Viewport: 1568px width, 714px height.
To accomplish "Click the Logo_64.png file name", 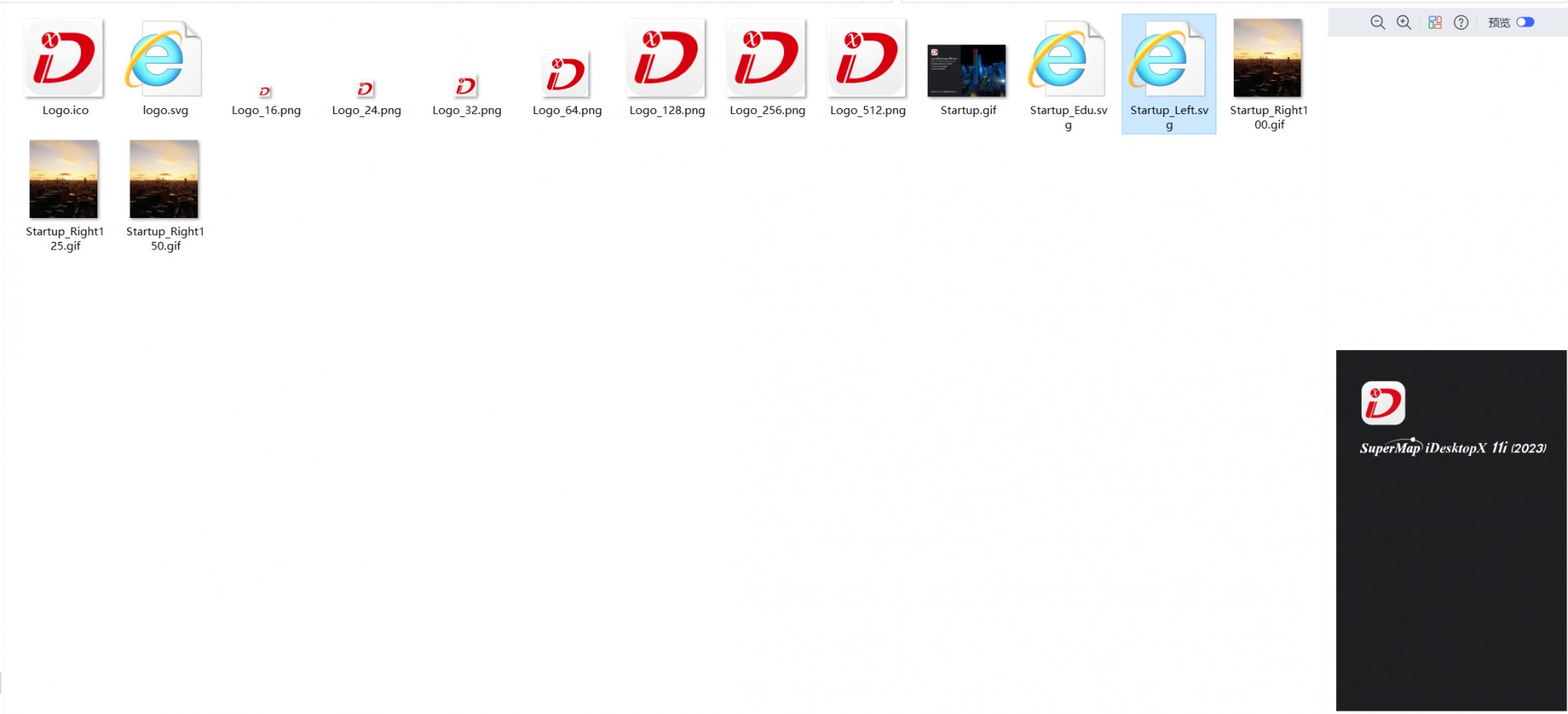I will click(x=567, y=111).
